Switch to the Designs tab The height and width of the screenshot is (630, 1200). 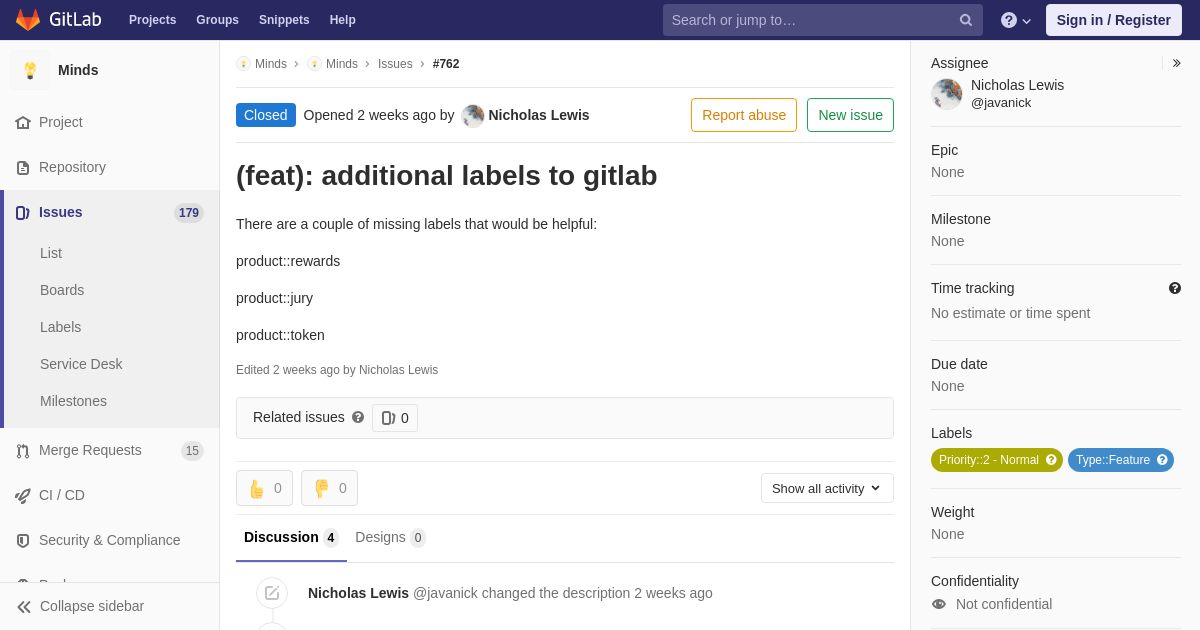pos(390,538)
